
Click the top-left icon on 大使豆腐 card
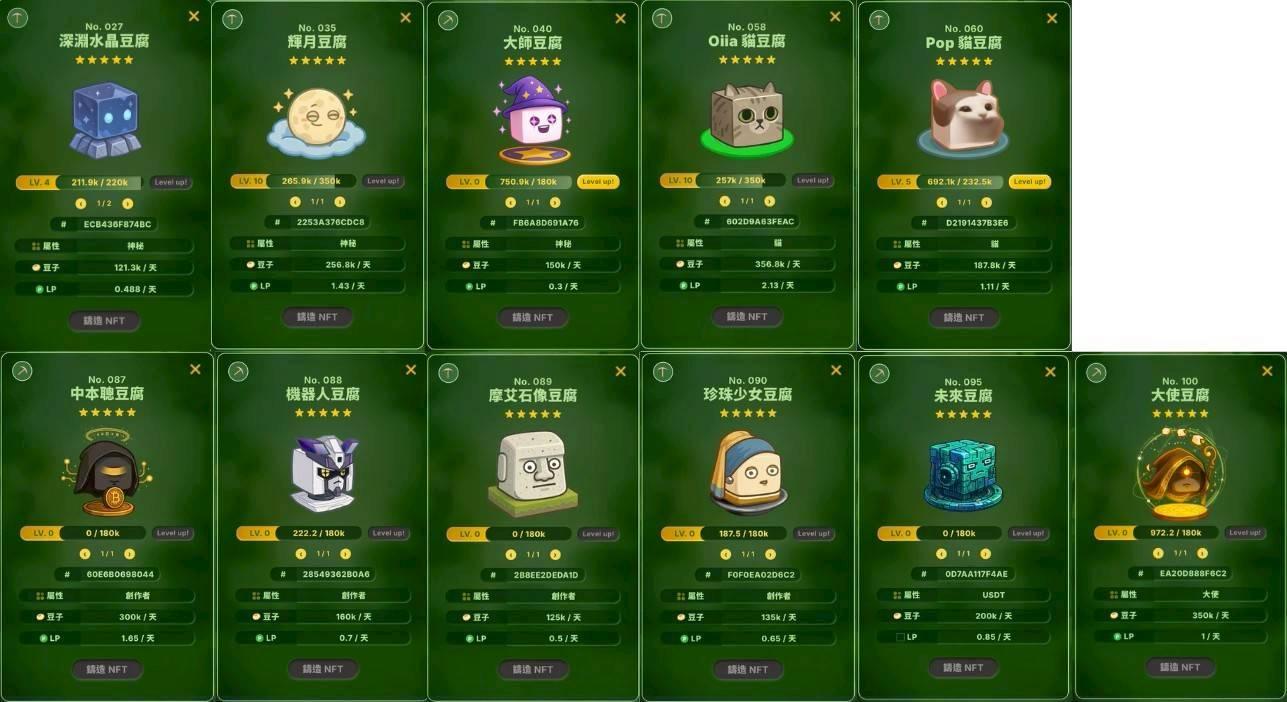point(1096,373)
